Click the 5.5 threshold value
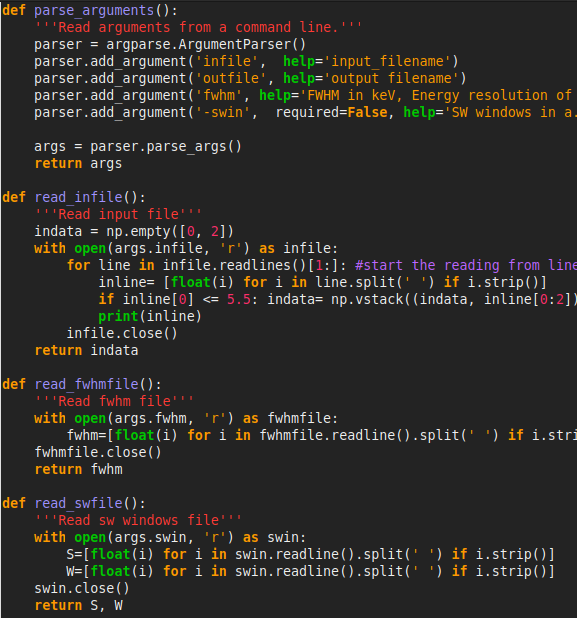 click(x=239, y=299)
